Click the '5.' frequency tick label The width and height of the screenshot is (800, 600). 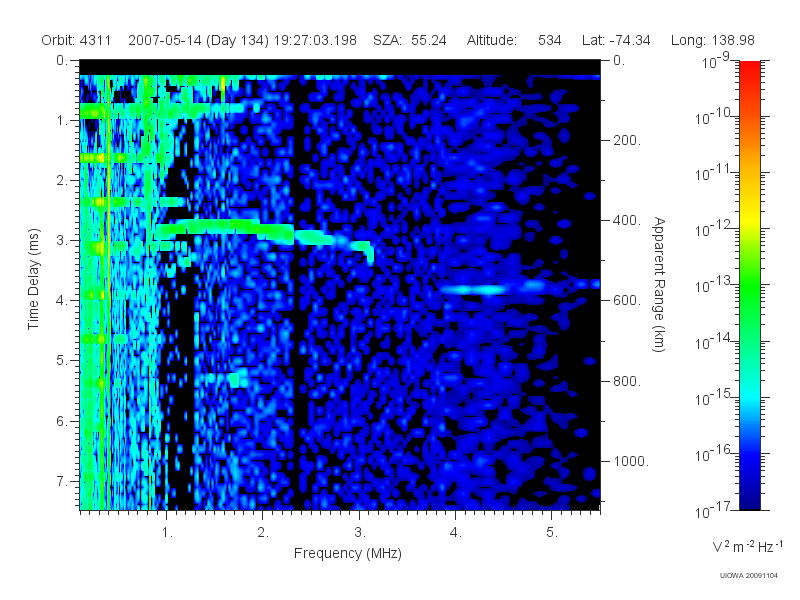[x=552, y=533]
